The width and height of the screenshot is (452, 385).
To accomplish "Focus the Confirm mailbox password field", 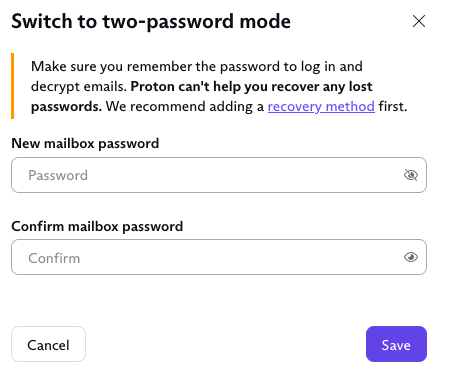I will (219, 257).
